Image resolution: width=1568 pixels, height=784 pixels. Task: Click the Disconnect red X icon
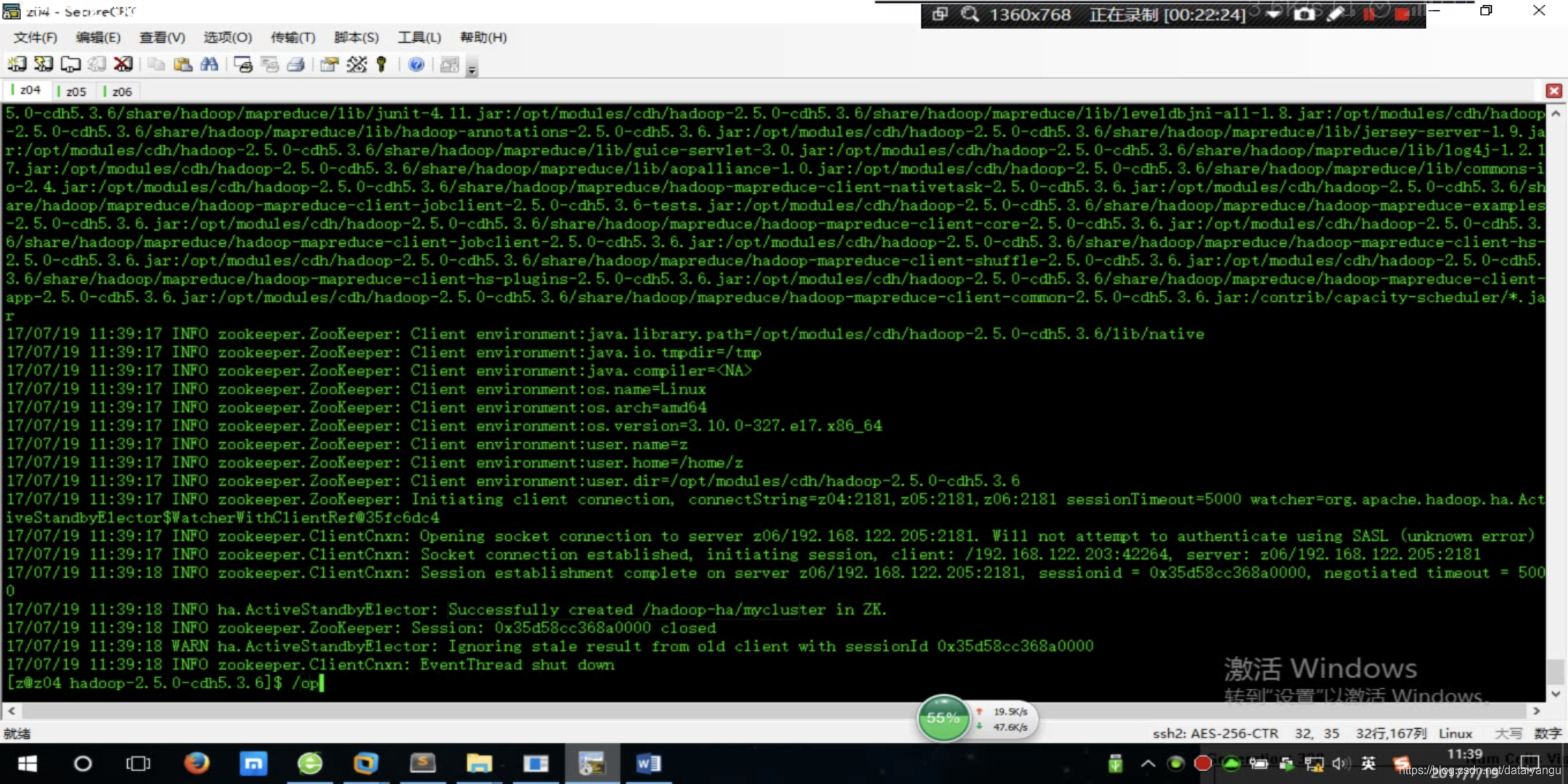click(x=123, y=65)
